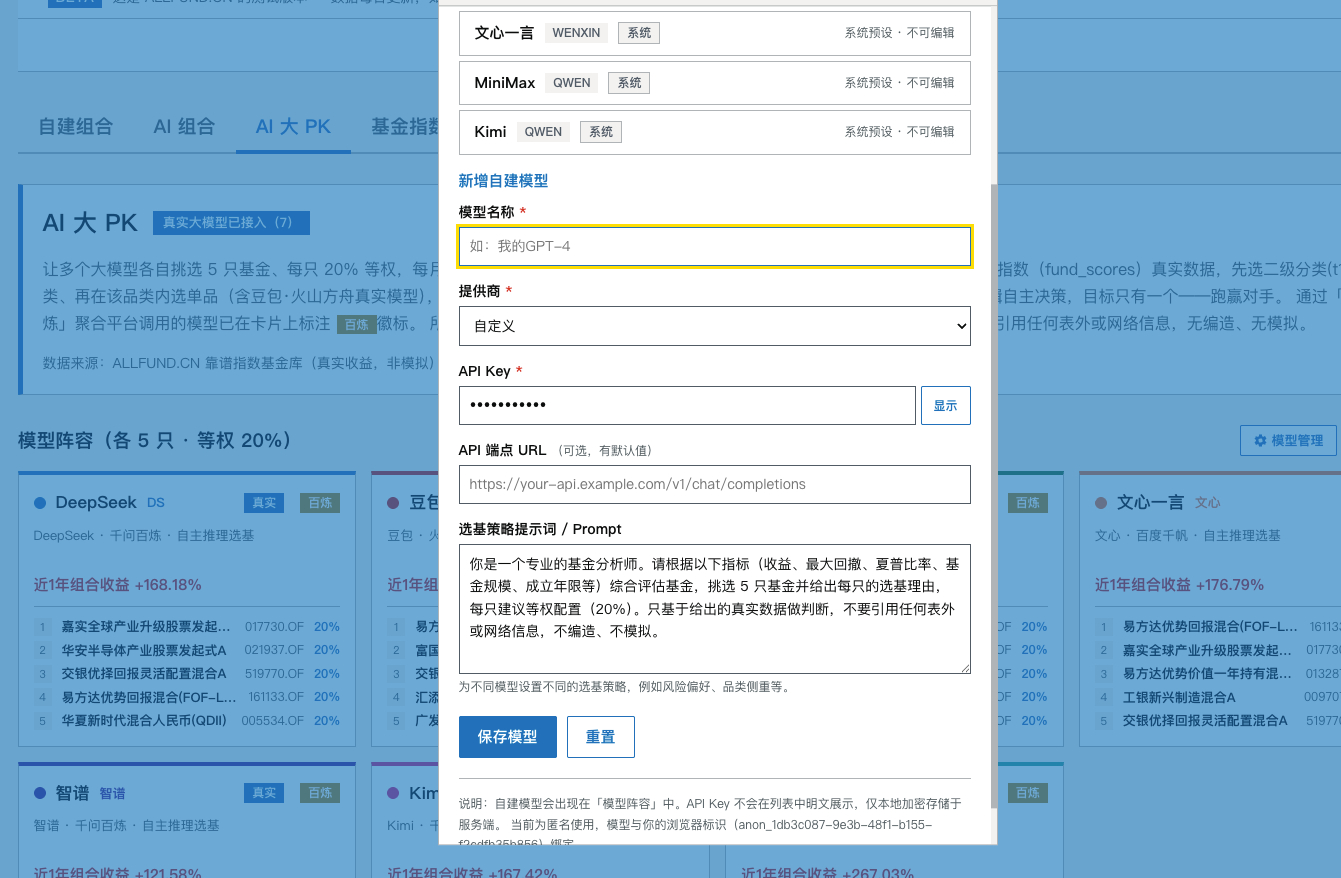Click the gear icon in 模型管理 button
Image resolution: width=1341 pixels, height=878 pixels.
(x=1260, y=441)
